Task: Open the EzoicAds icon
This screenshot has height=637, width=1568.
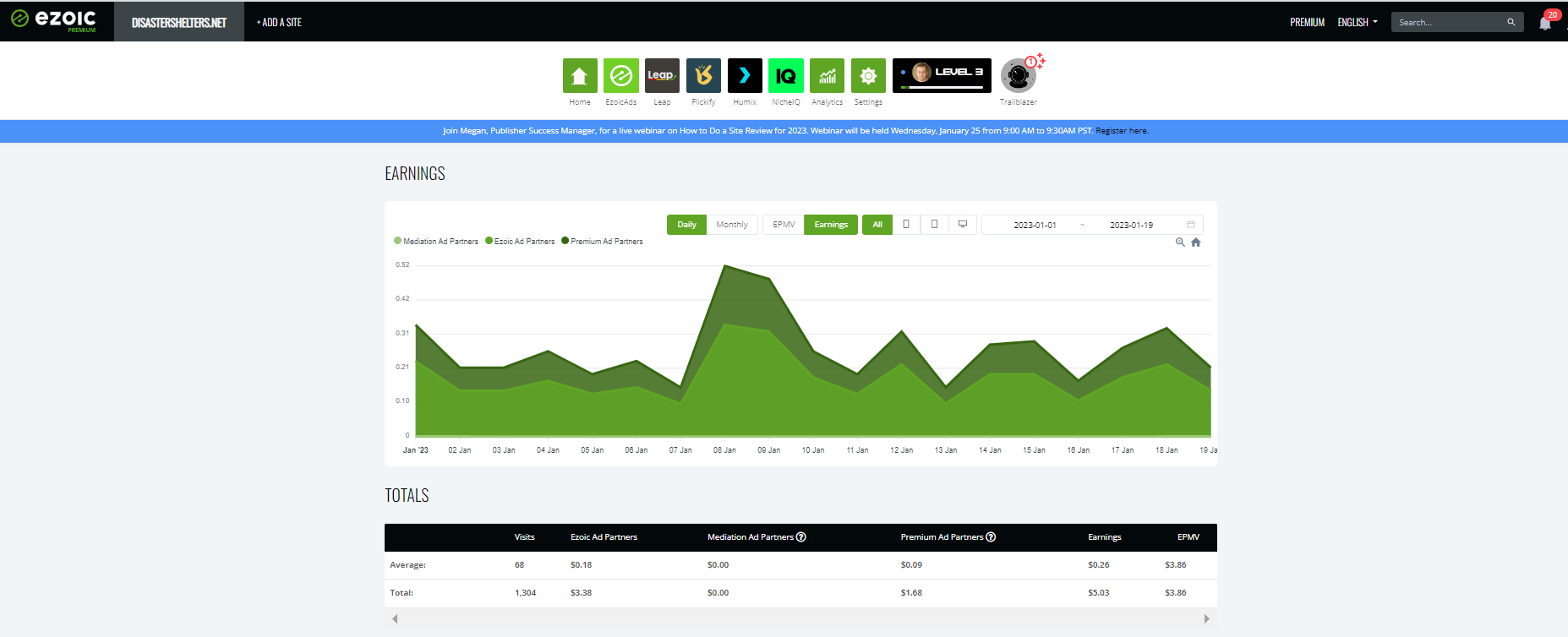Action: point(621,75)
